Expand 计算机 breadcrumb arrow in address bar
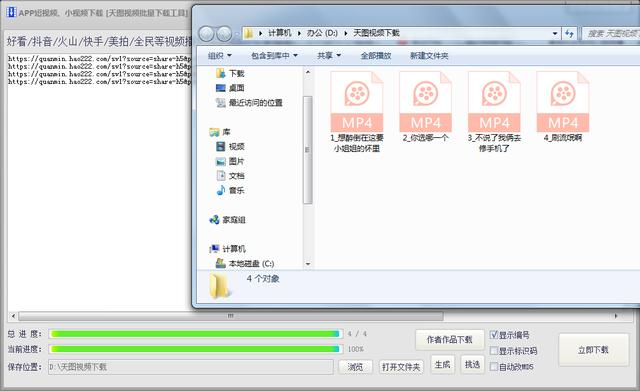The height and width of the screenshot is (391, 640). coord(299,33)
